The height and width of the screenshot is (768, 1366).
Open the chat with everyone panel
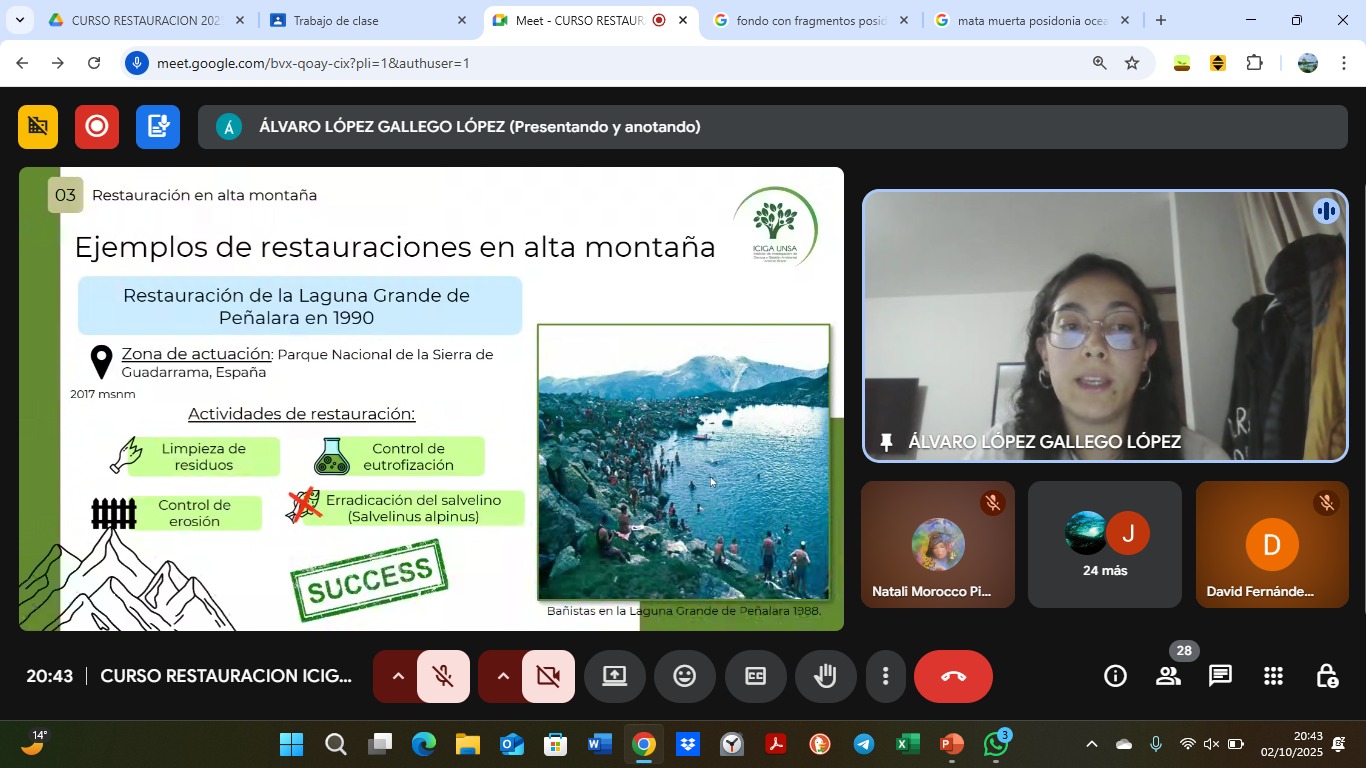coord(1220,677)
